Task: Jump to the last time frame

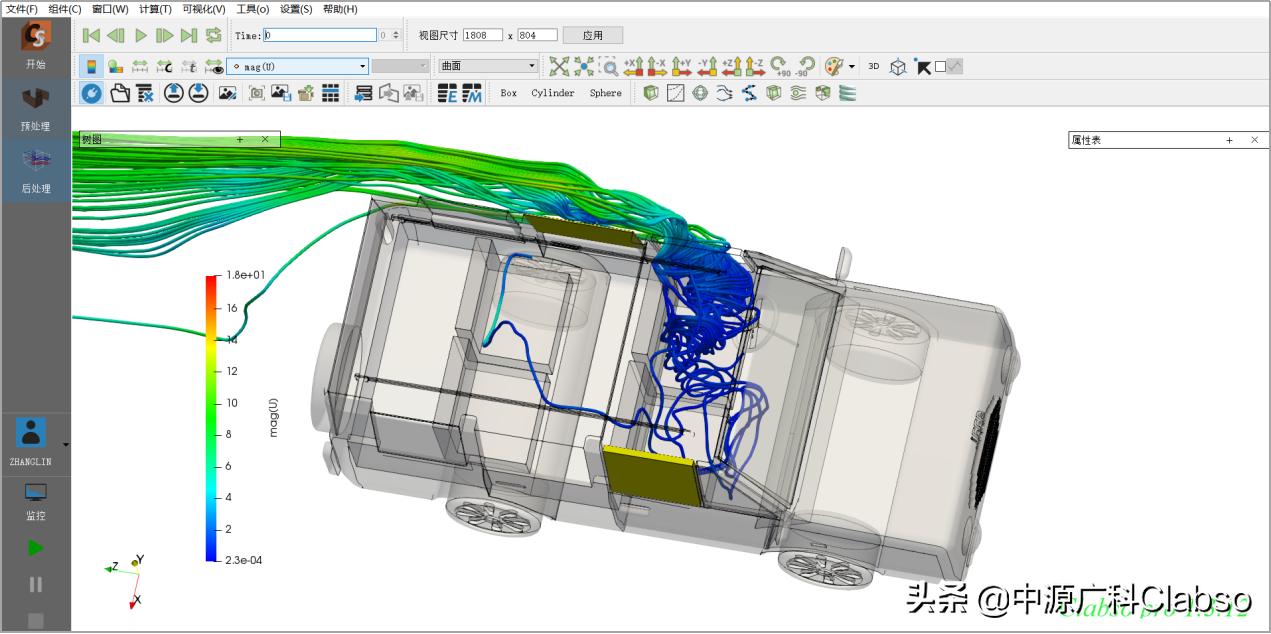Action: point(189,35)
